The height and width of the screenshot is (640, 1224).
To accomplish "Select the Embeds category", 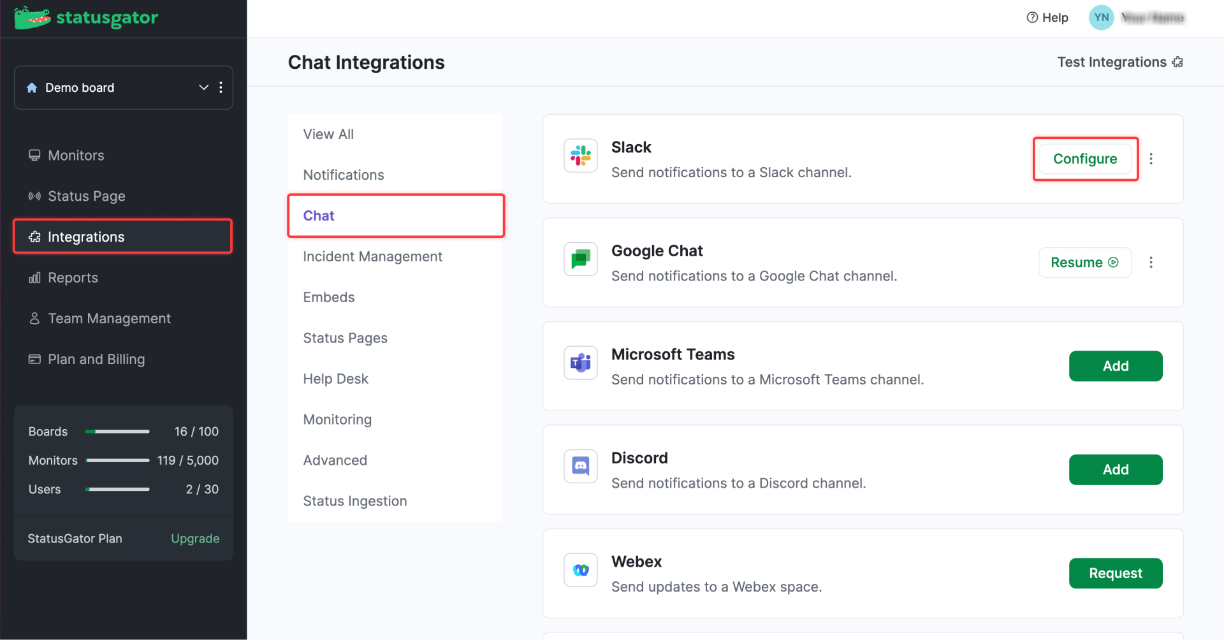I will [328, 297].
